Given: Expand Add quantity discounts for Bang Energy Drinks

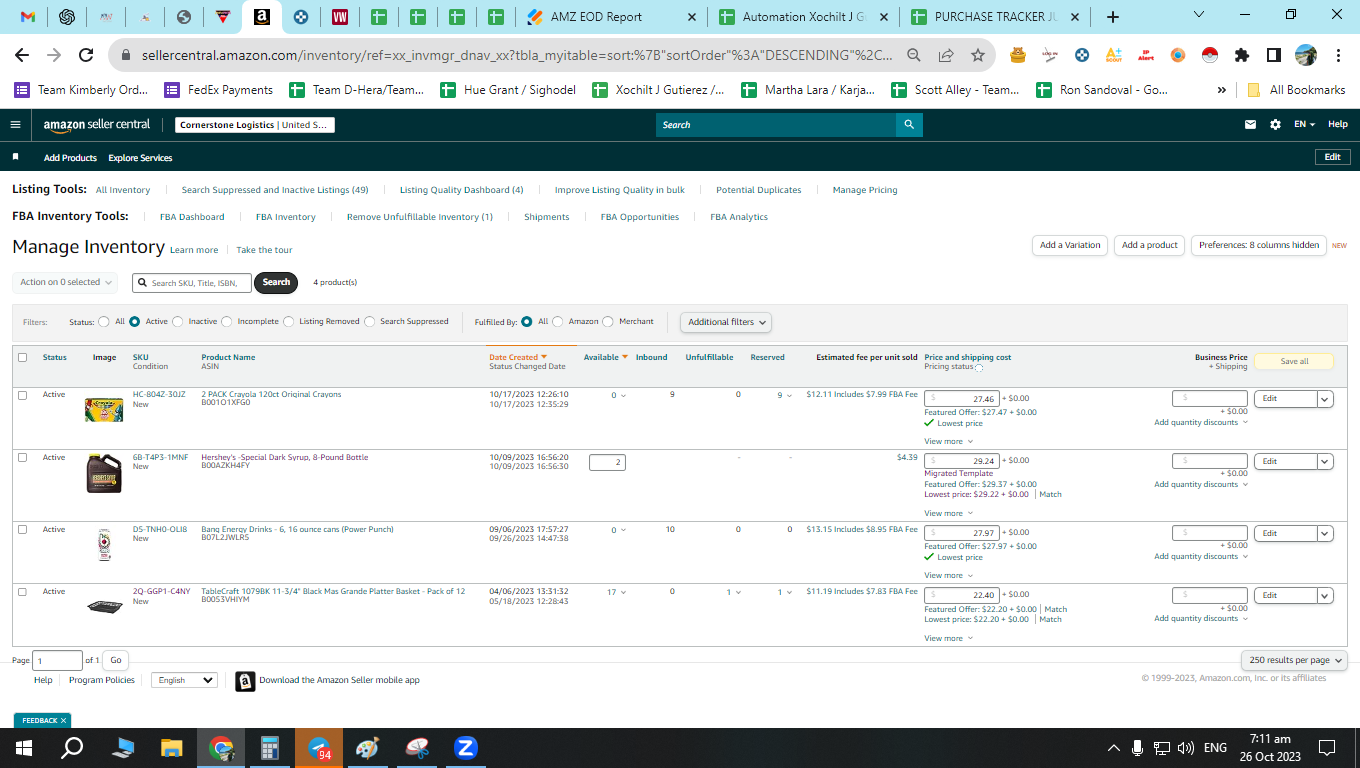Looking at the screenshot, I should coord(1200,557).
